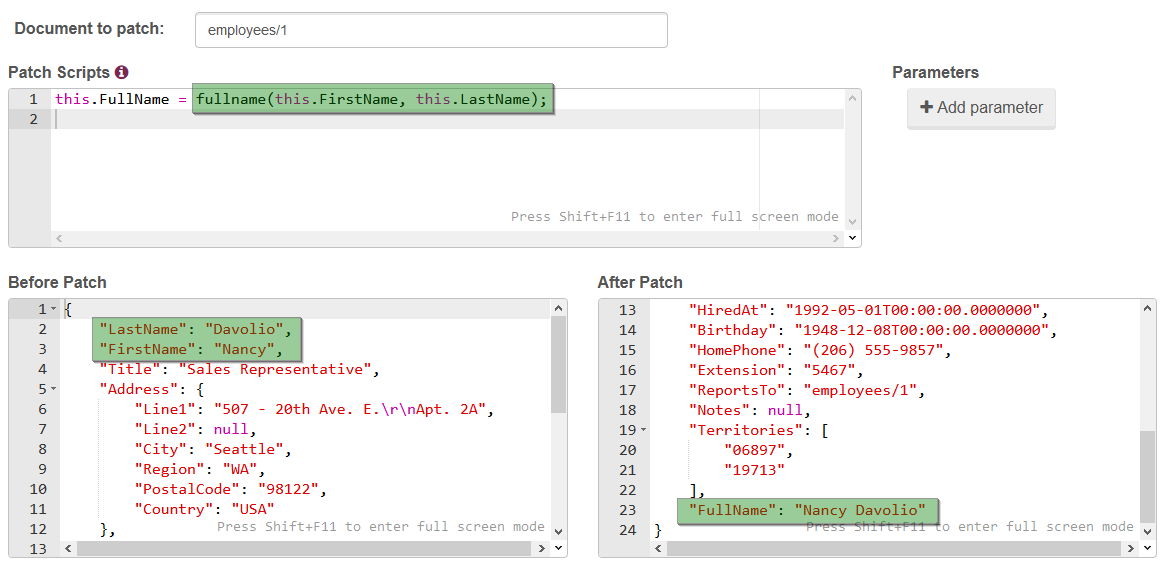Image resolution: width=1163 pixels, height=564 pixels.
Task: Click the "Line2": null line
Action: [x=195, y=429]
